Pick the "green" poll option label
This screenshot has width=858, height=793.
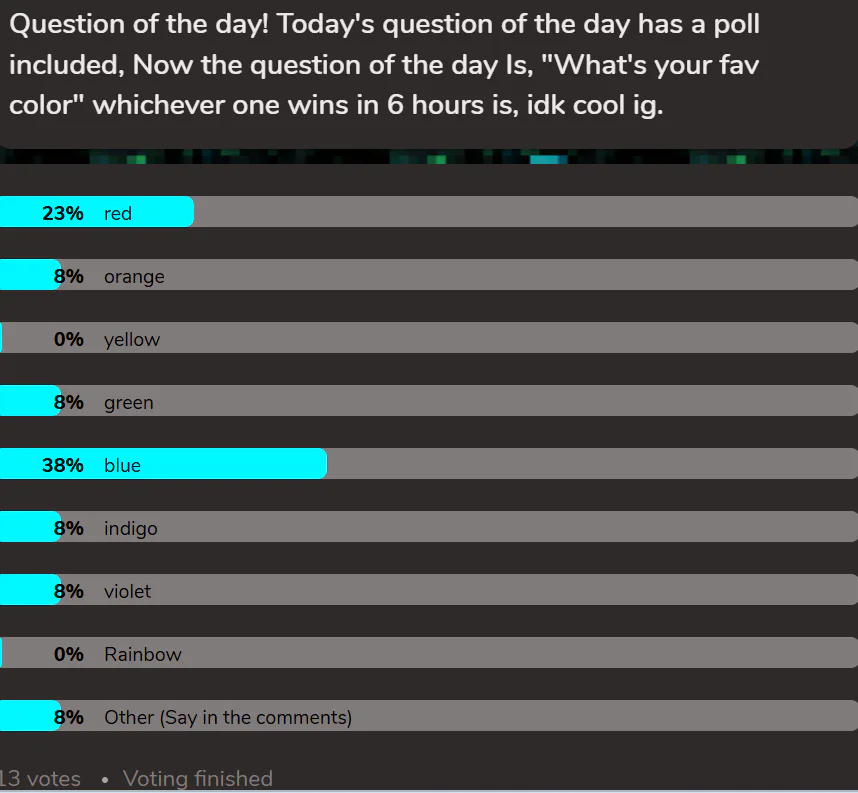tap(129, 402)
